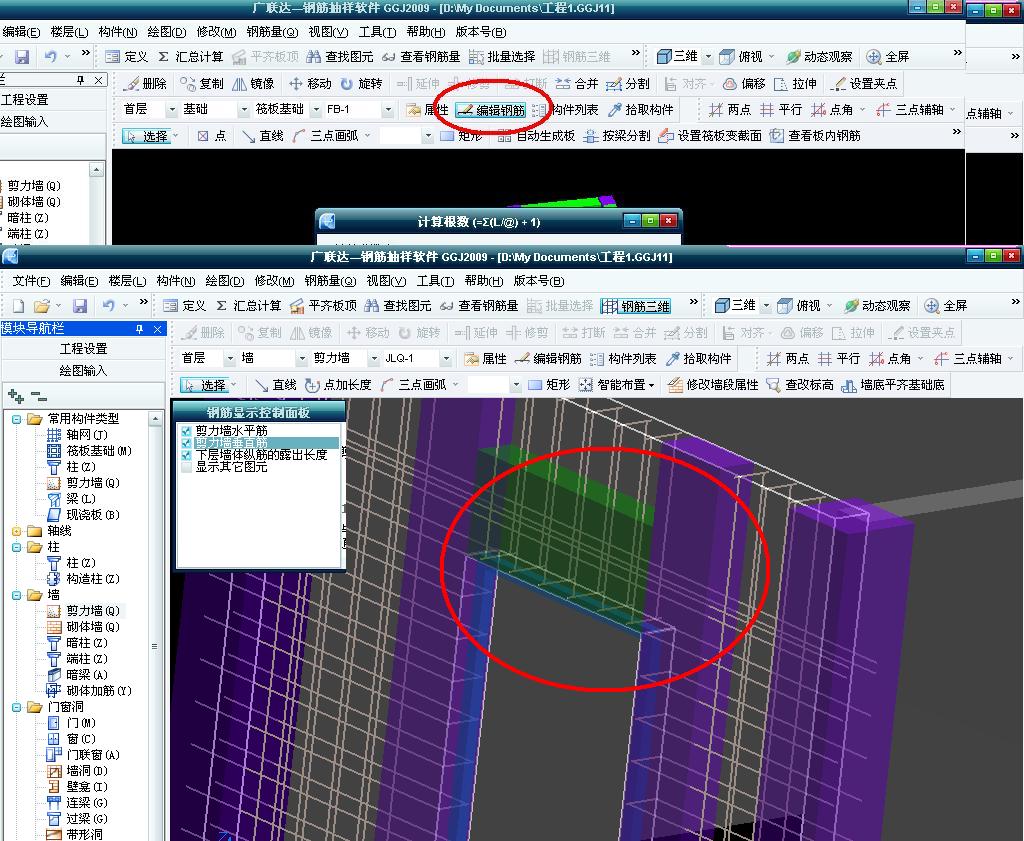Viewport: 1024px width, 841px height.
Task: Open the 钢筋量 menu in the lower window
Action: [x=330, y=281]
